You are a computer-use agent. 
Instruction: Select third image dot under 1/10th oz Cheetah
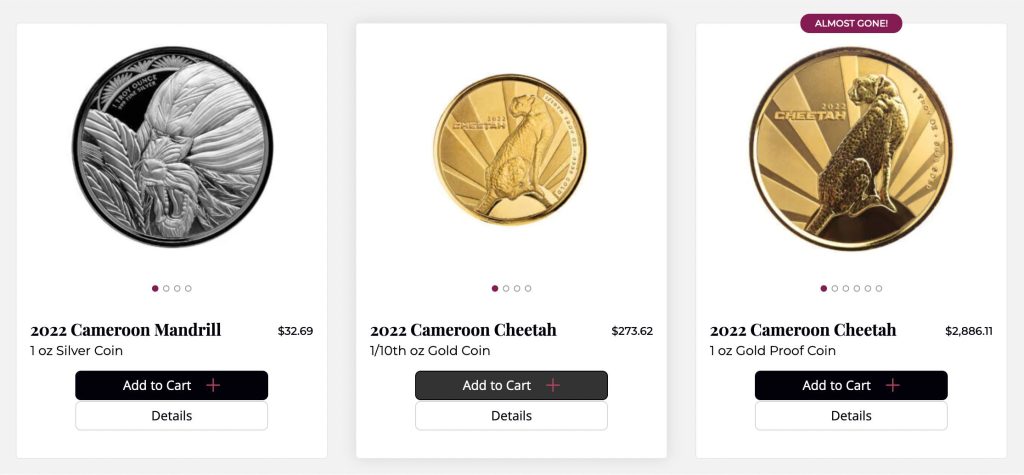coord(517,288)
